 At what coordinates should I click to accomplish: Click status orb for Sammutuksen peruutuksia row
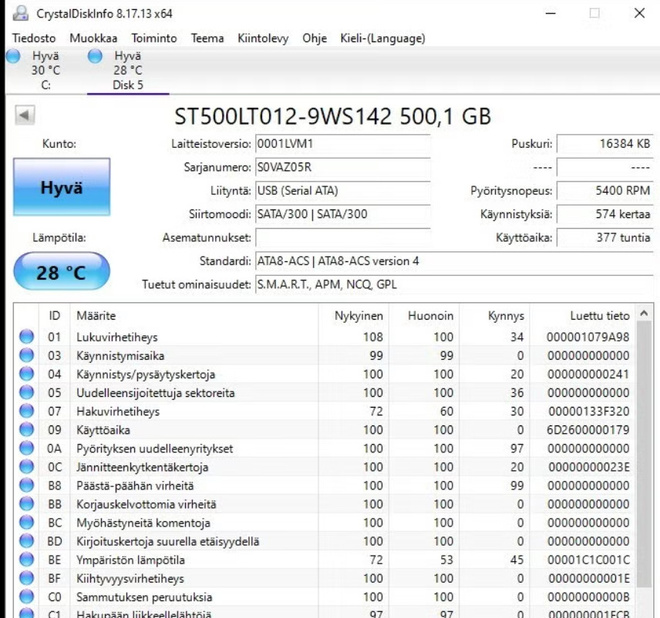click(x=27, y=597)
